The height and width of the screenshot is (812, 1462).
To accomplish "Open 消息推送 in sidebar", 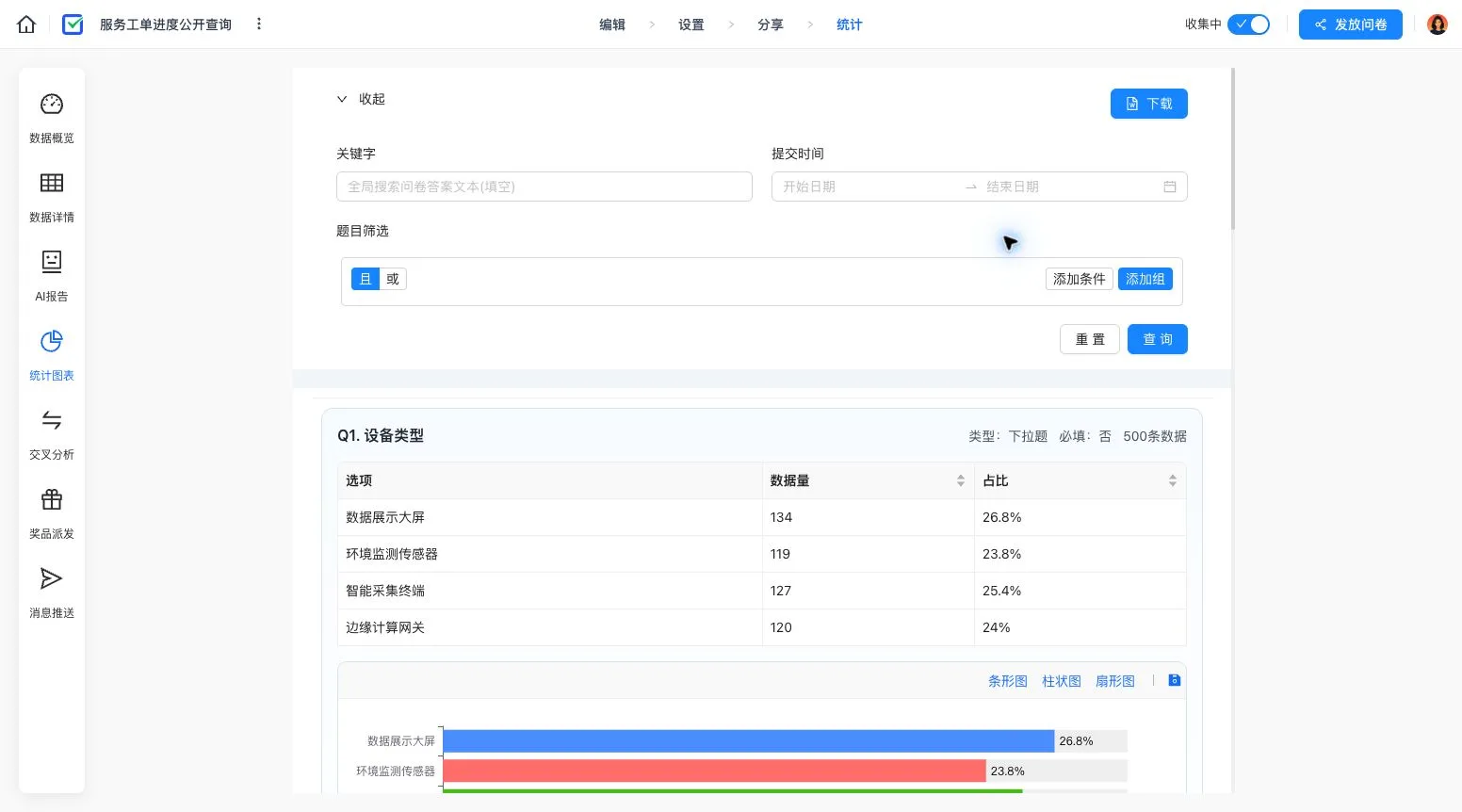I will 52,593.
